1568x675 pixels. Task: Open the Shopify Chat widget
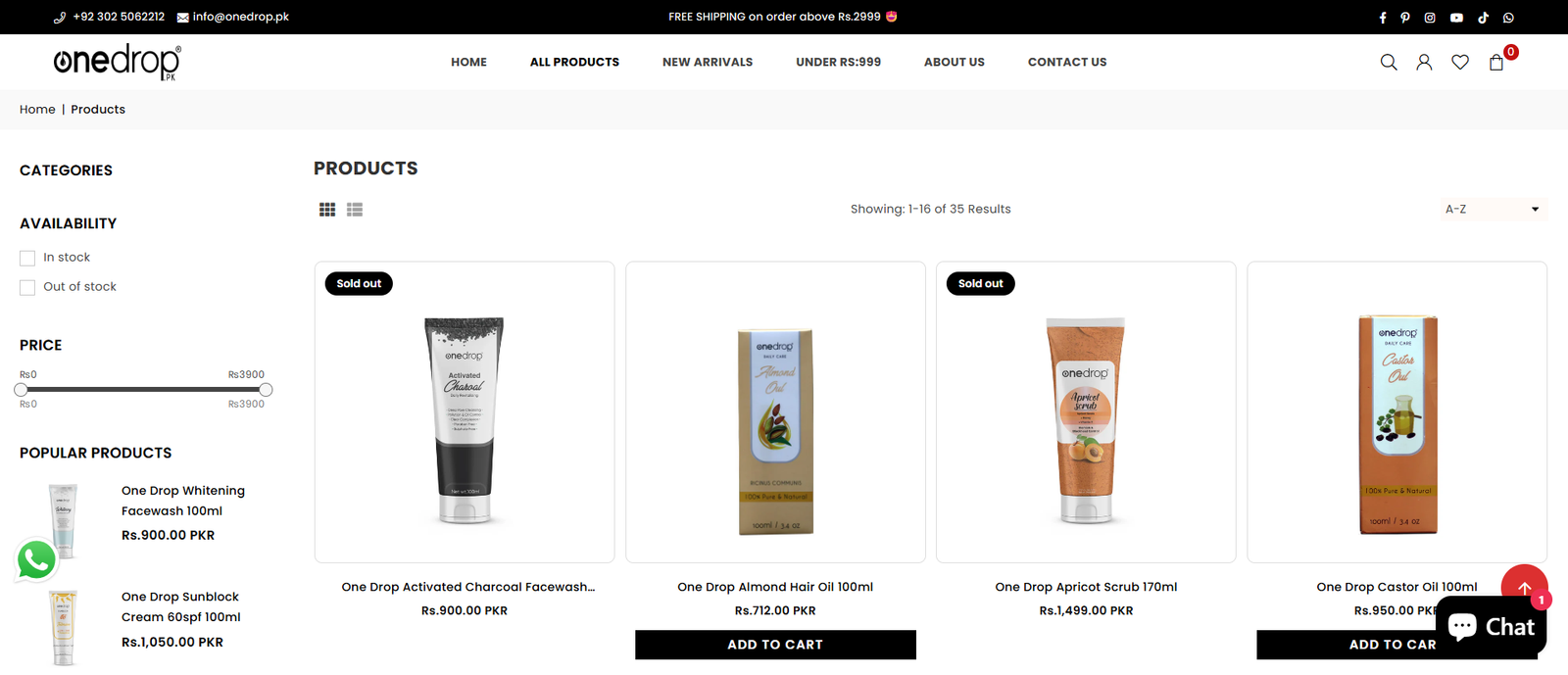[x=1491, y=626]
